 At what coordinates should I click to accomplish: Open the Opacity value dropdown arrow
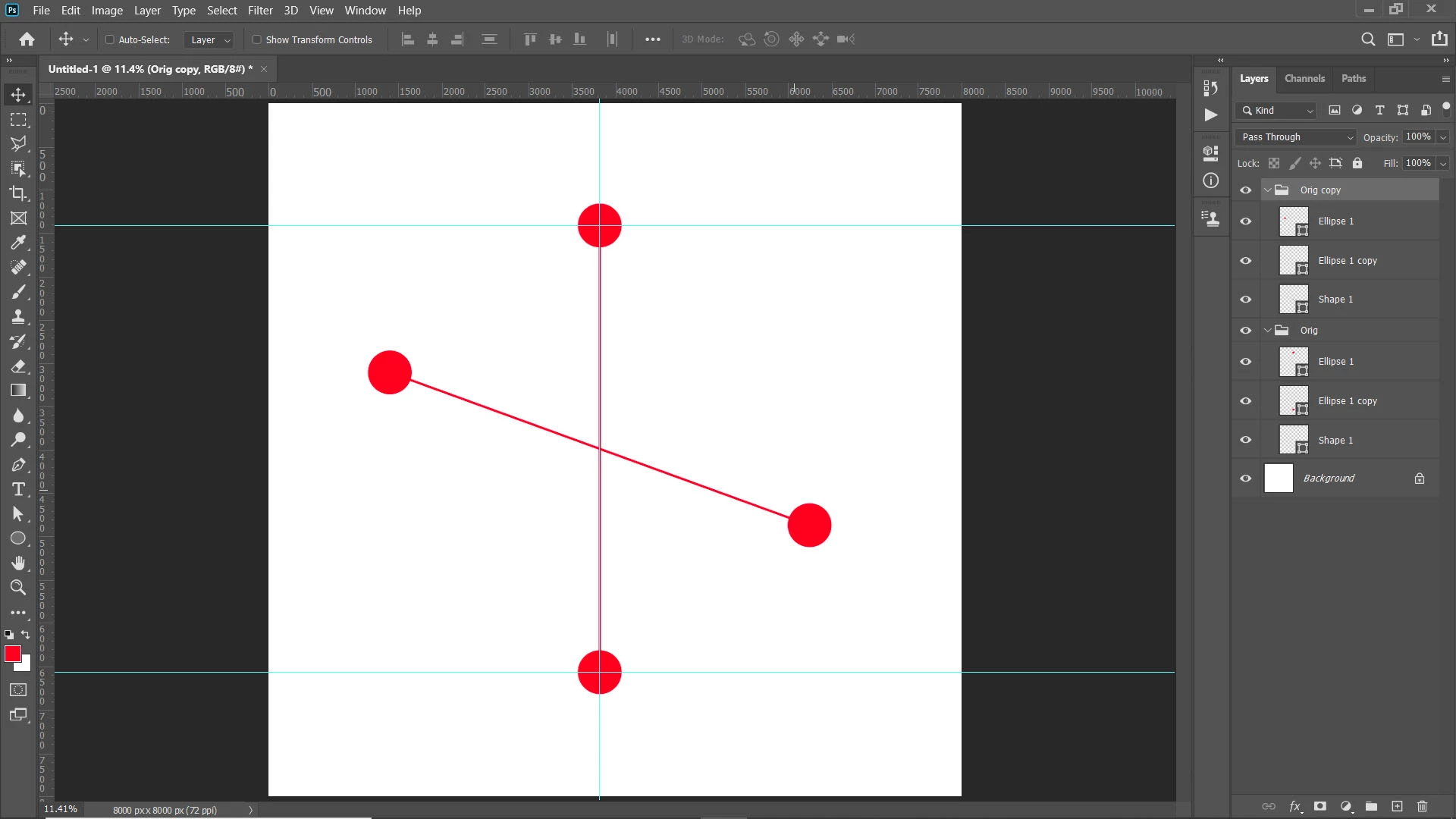coord(1443,137)
